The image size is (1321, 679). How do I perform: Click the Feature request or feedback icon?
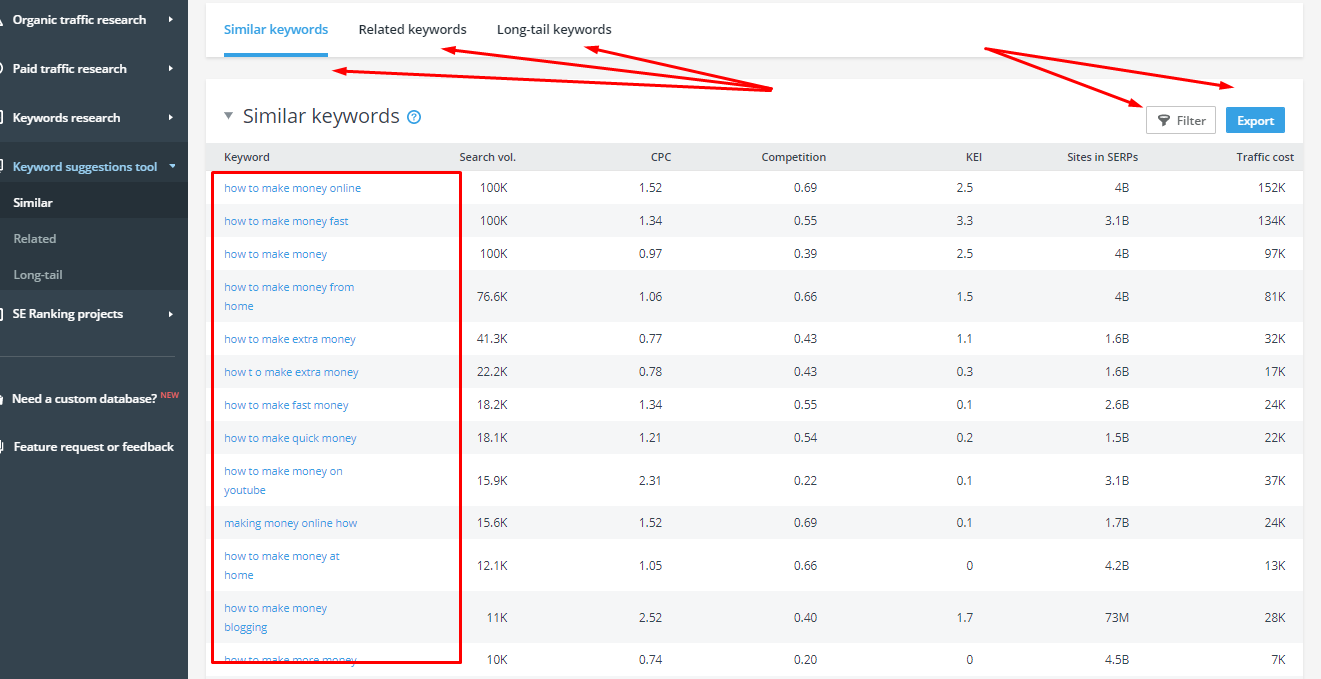click(4, 446)
